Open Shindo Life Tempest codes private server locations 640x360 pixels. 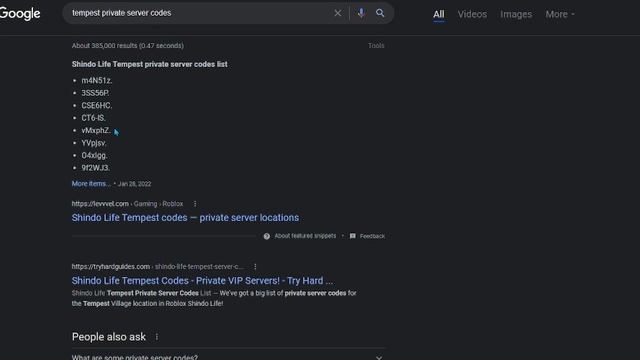tap(185, 218)
